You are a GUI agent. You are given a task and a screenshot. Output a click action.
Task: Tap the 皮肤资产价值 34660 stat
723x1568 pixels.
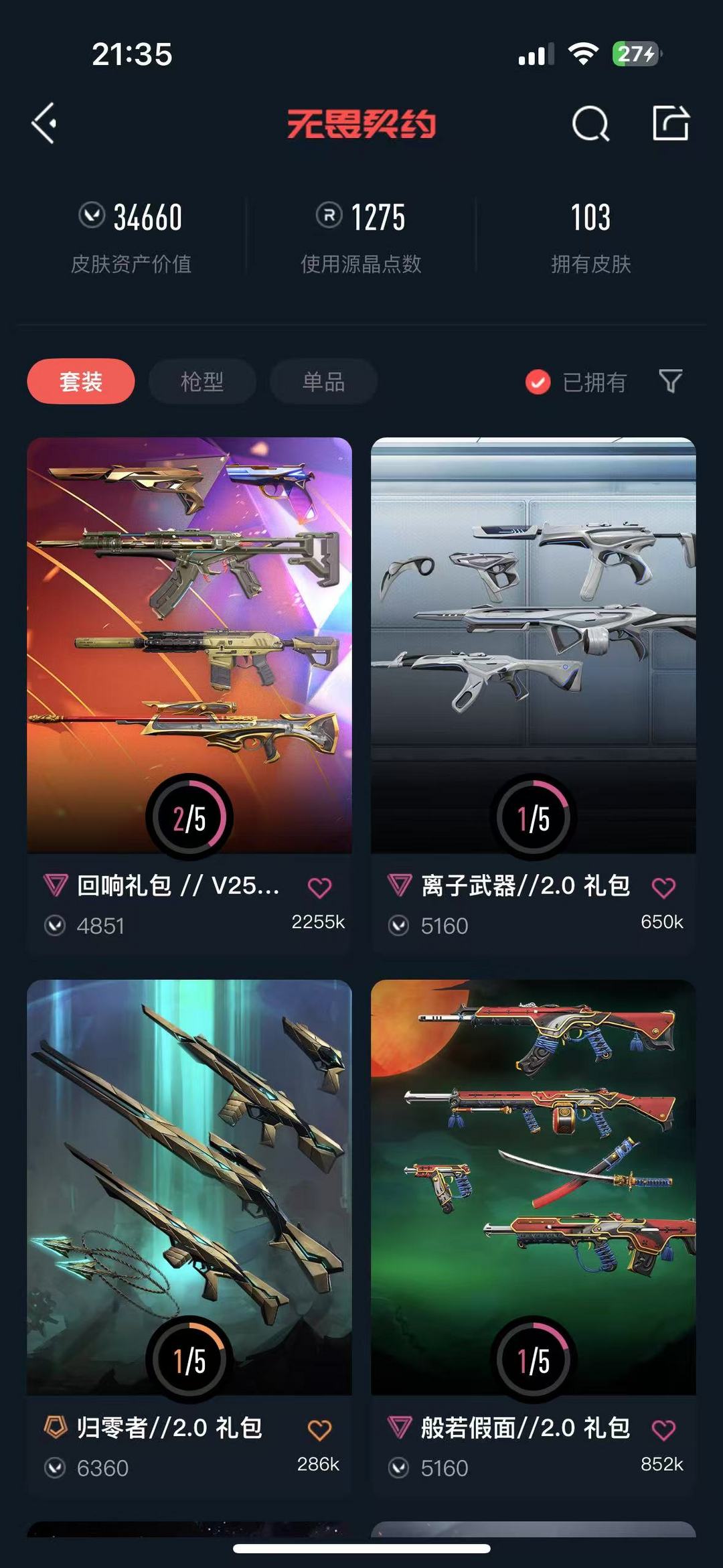pos(131,237)
